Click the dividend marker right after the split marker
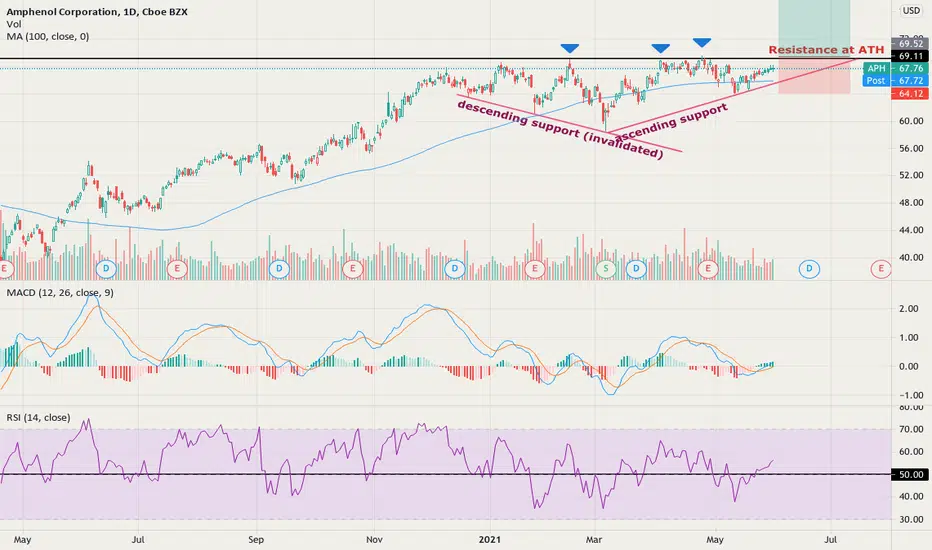Viewport: 932px width, 550px height. [636, 269]
